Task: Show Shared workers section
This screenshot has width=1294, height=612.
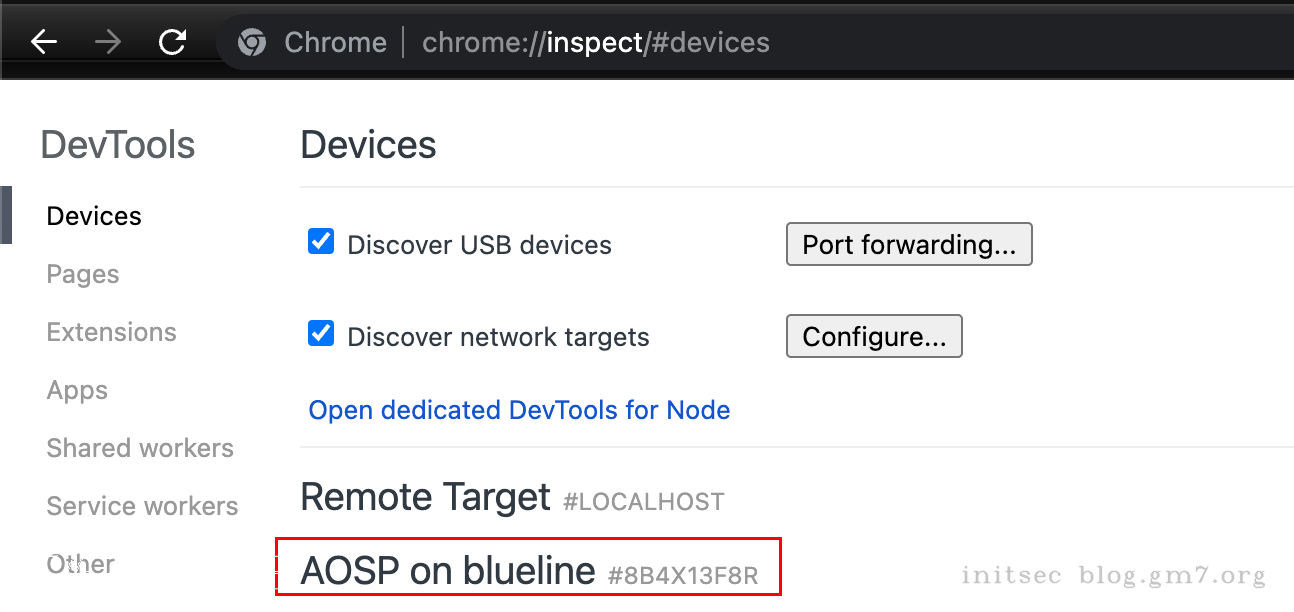Action: [x=140, y=448]
